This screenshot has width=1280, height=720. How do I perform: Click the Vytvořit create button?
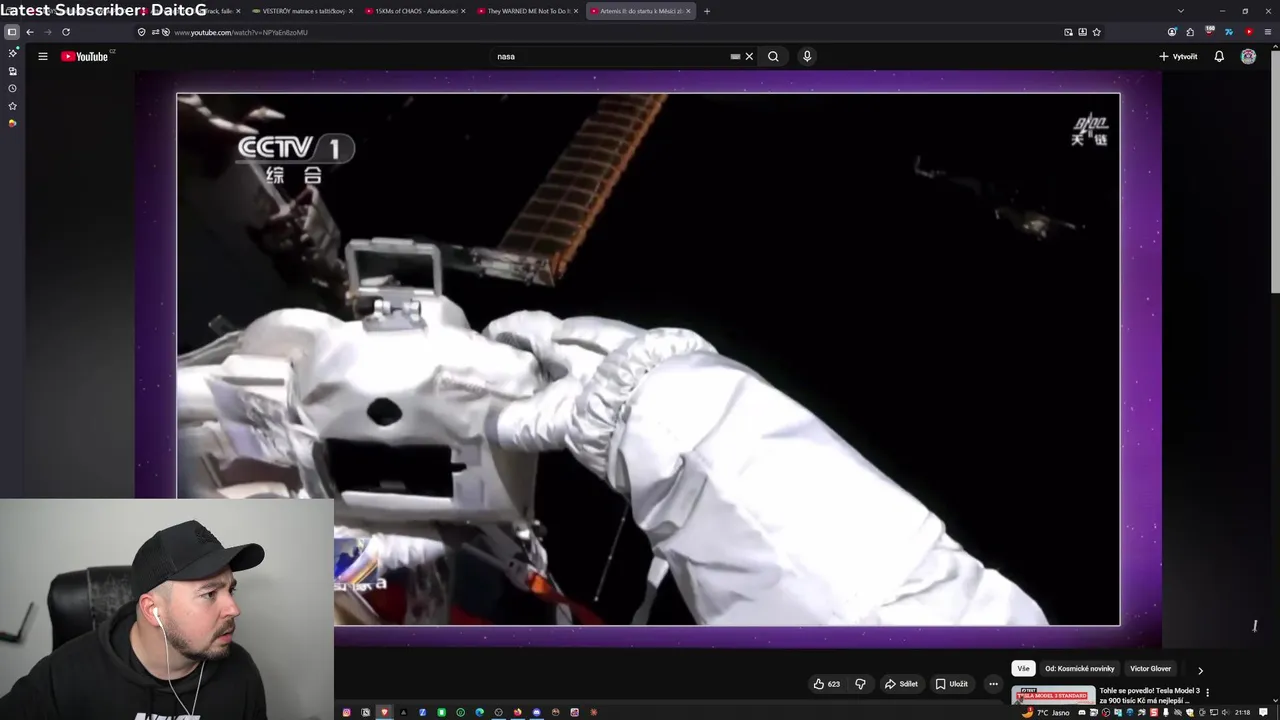pyautogui.click(x=1178, y=56)
